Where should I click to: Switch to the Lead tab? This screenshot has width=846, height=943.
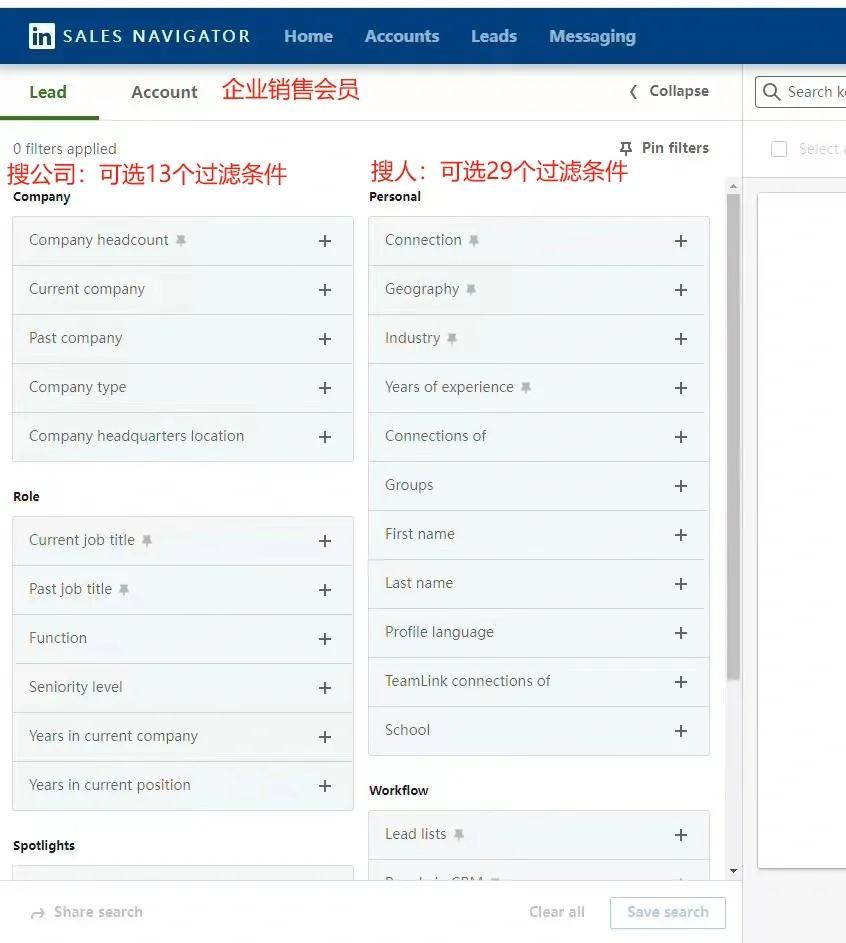pos(48,92)
